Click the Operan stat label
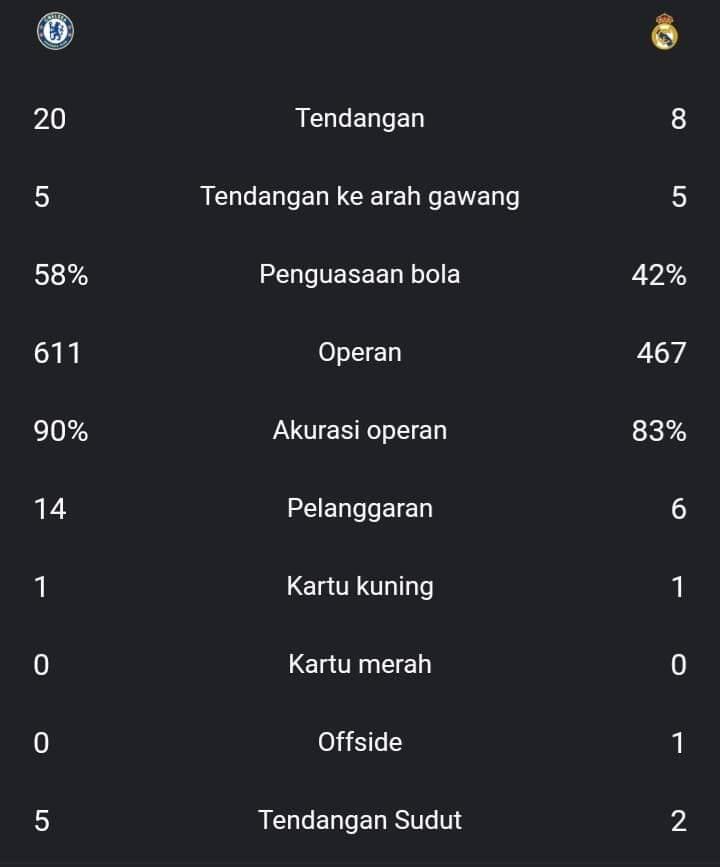Viewport: 720px width, 867px height. click(x=360, y=353)
